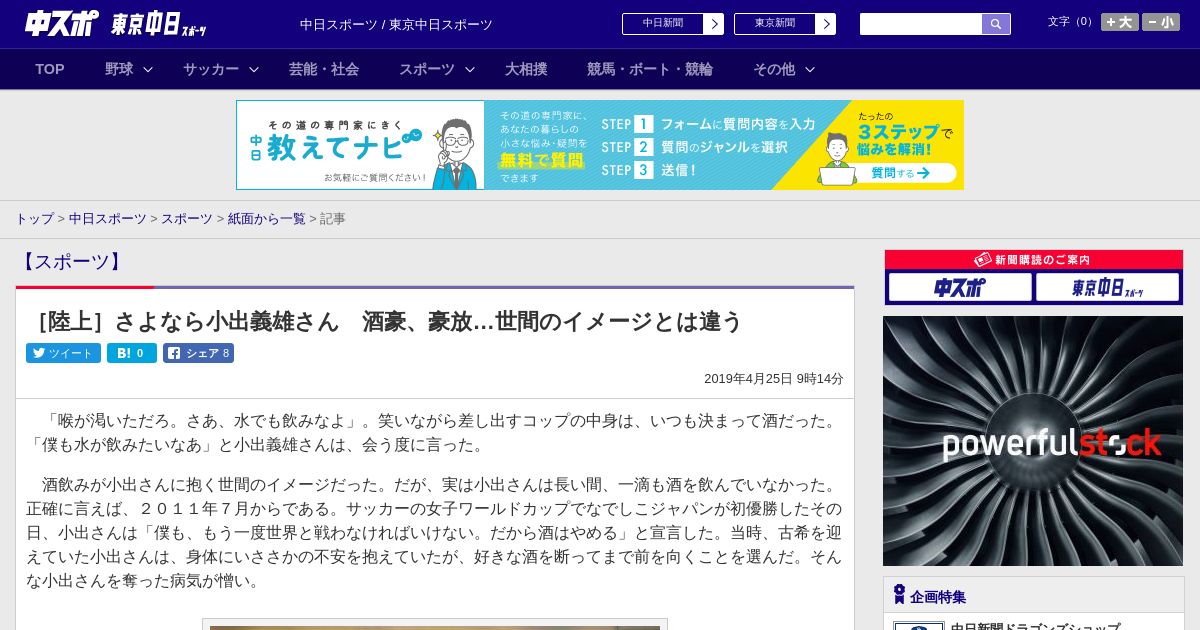1200x630 pixels.
Task: Click header text 中日スポーツ / 東京中日スポーツ
Action: (396, 24)
